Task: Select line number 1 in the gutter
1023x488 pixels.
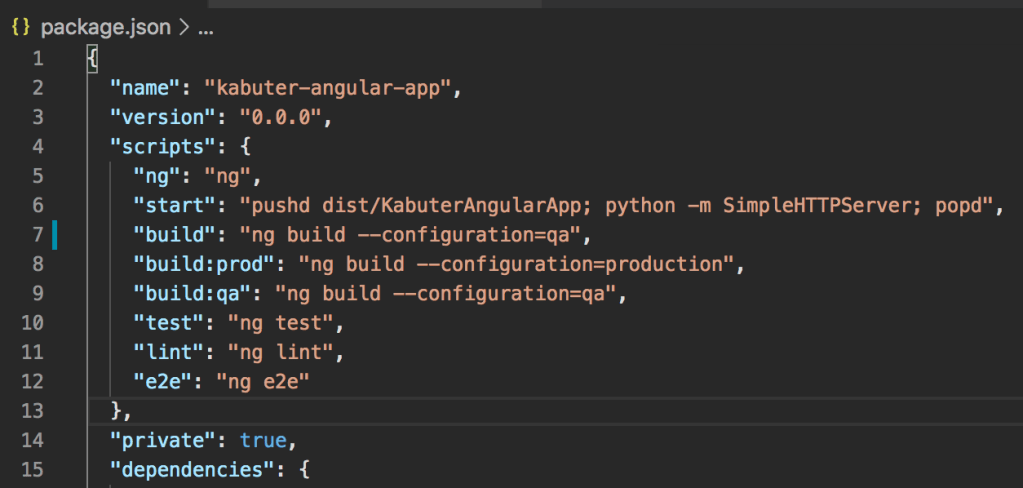Action: pyautogui.click(x=37, y=58)
